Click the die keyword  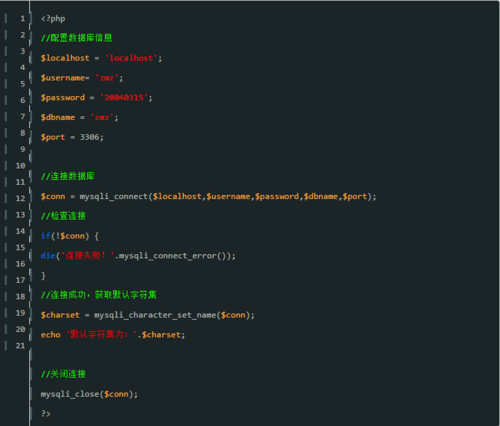click(48, 256)
